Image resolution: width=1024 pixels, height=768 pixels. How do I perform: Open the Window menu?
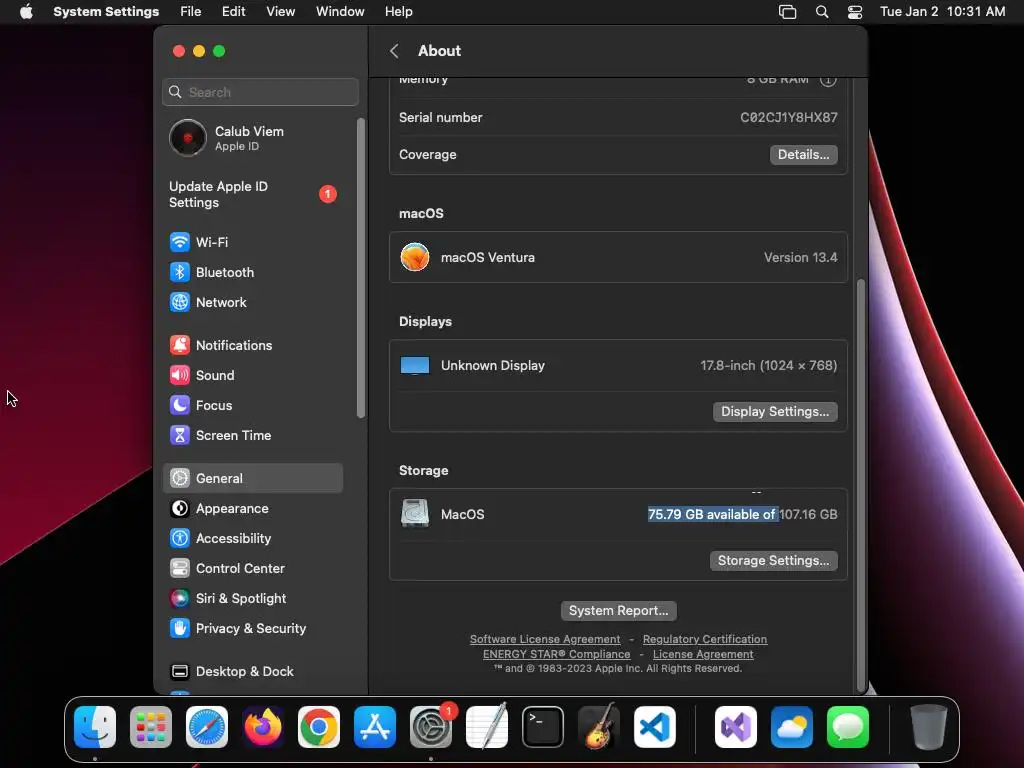(x=340, y=12)
